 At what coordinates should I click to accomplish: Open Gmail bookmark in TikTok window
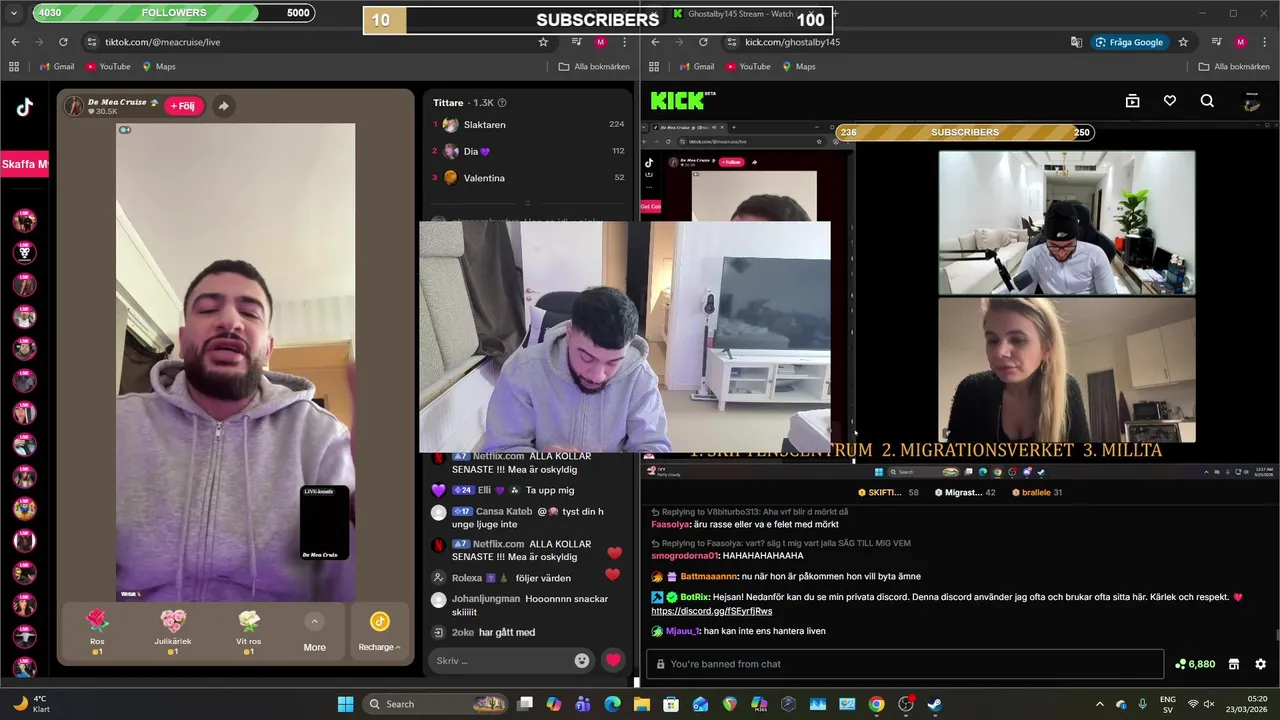tap(56, 67)
